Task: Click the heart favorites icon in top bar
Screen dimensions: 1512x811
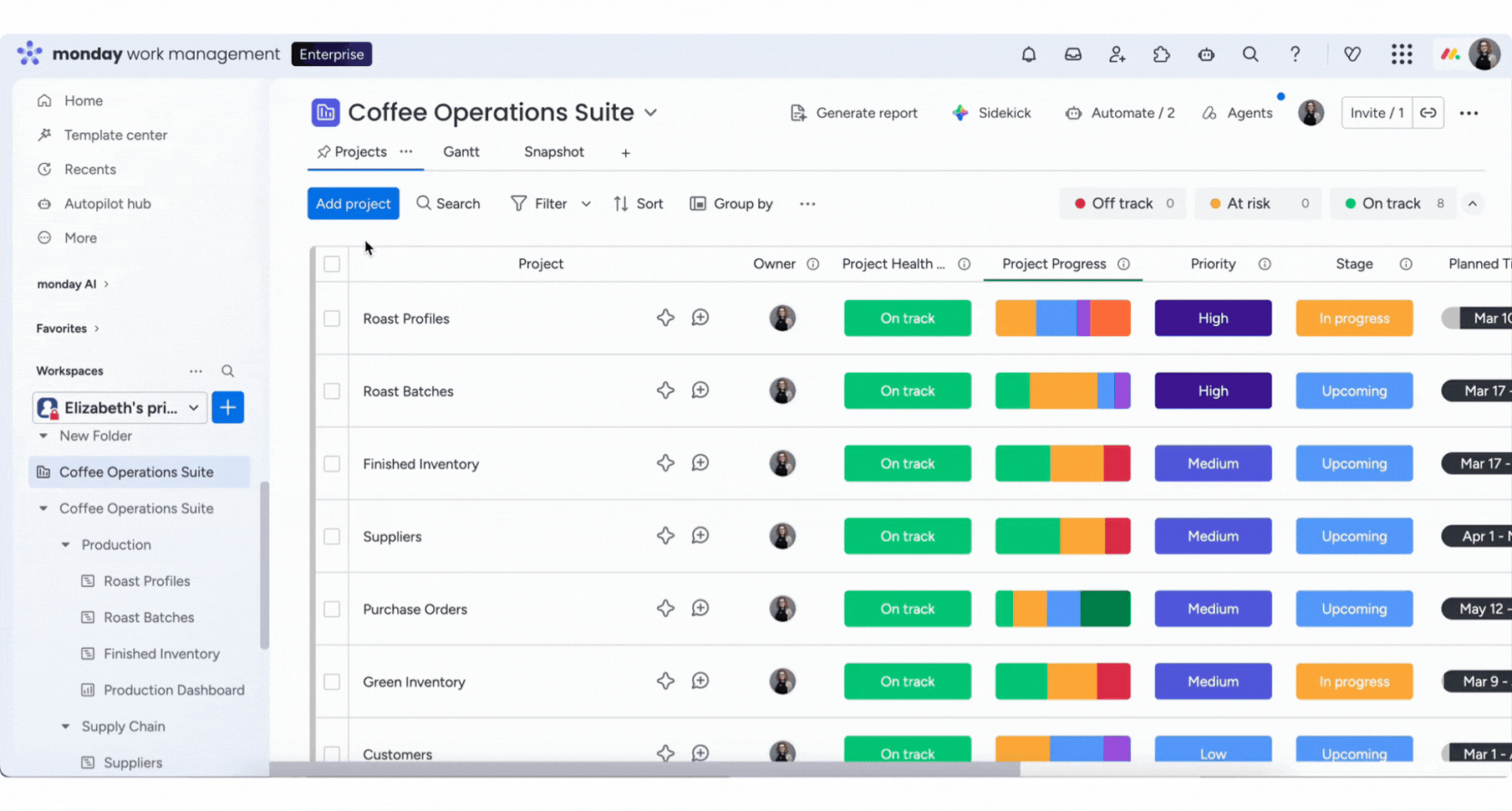Action: coord(1352,54)
